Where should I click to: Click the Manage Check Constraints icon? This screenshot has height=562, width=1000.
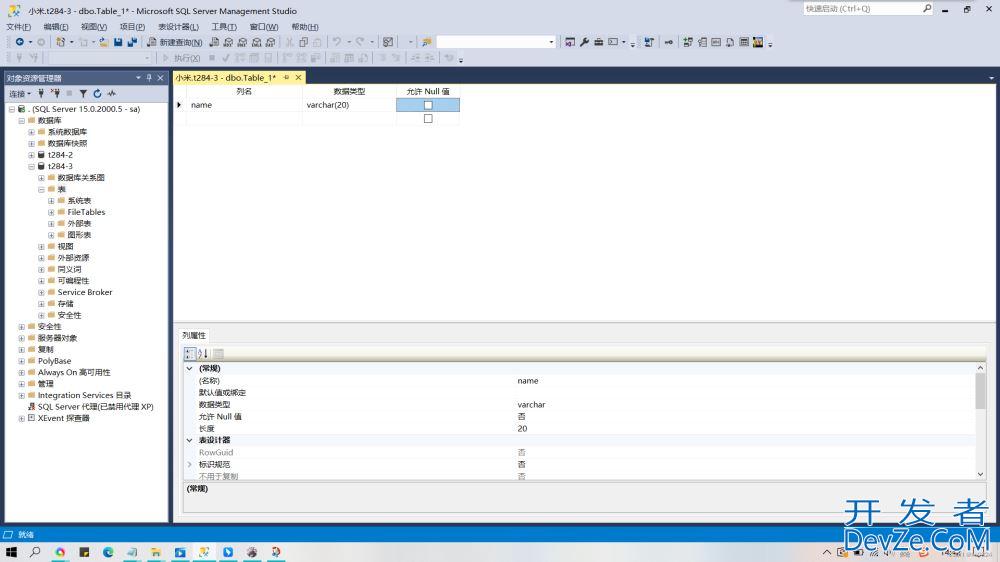(744, 42)
